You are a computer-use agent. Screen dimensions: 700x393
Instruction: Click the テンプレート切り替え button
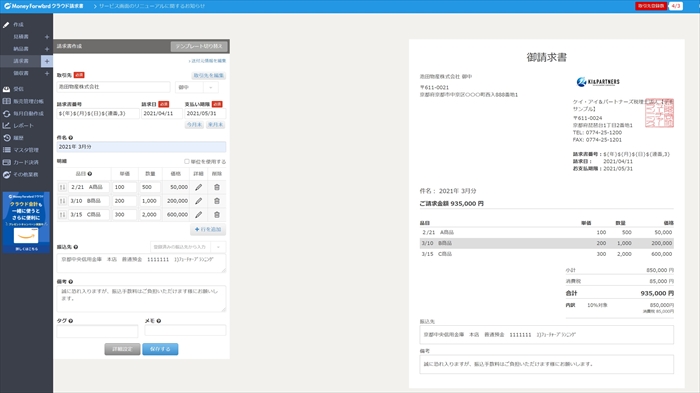tap(199, 46)
